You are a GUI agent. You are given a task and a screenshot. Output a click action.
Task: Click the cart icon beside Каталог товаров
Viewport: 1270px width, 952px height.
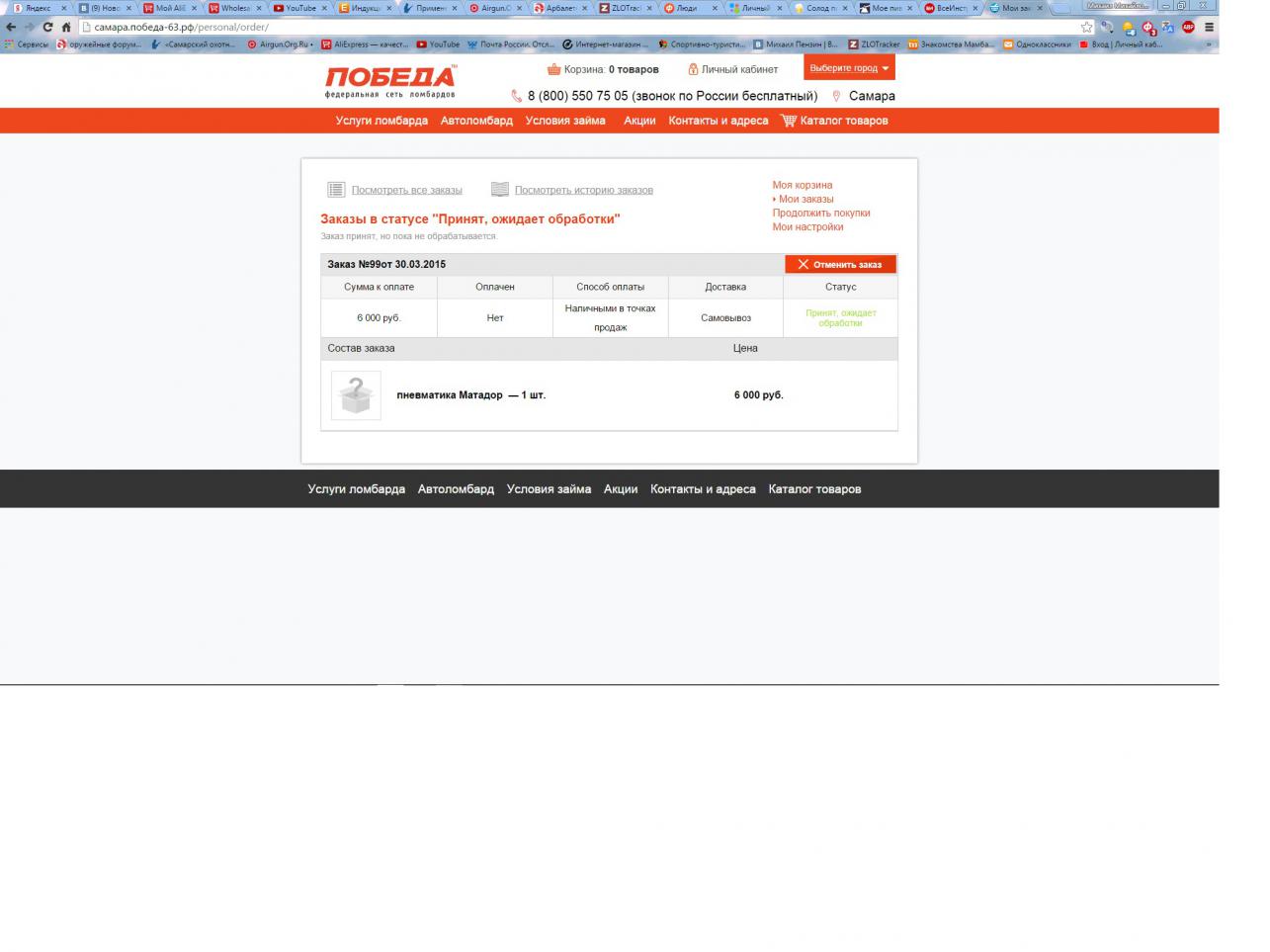point(788,121)
